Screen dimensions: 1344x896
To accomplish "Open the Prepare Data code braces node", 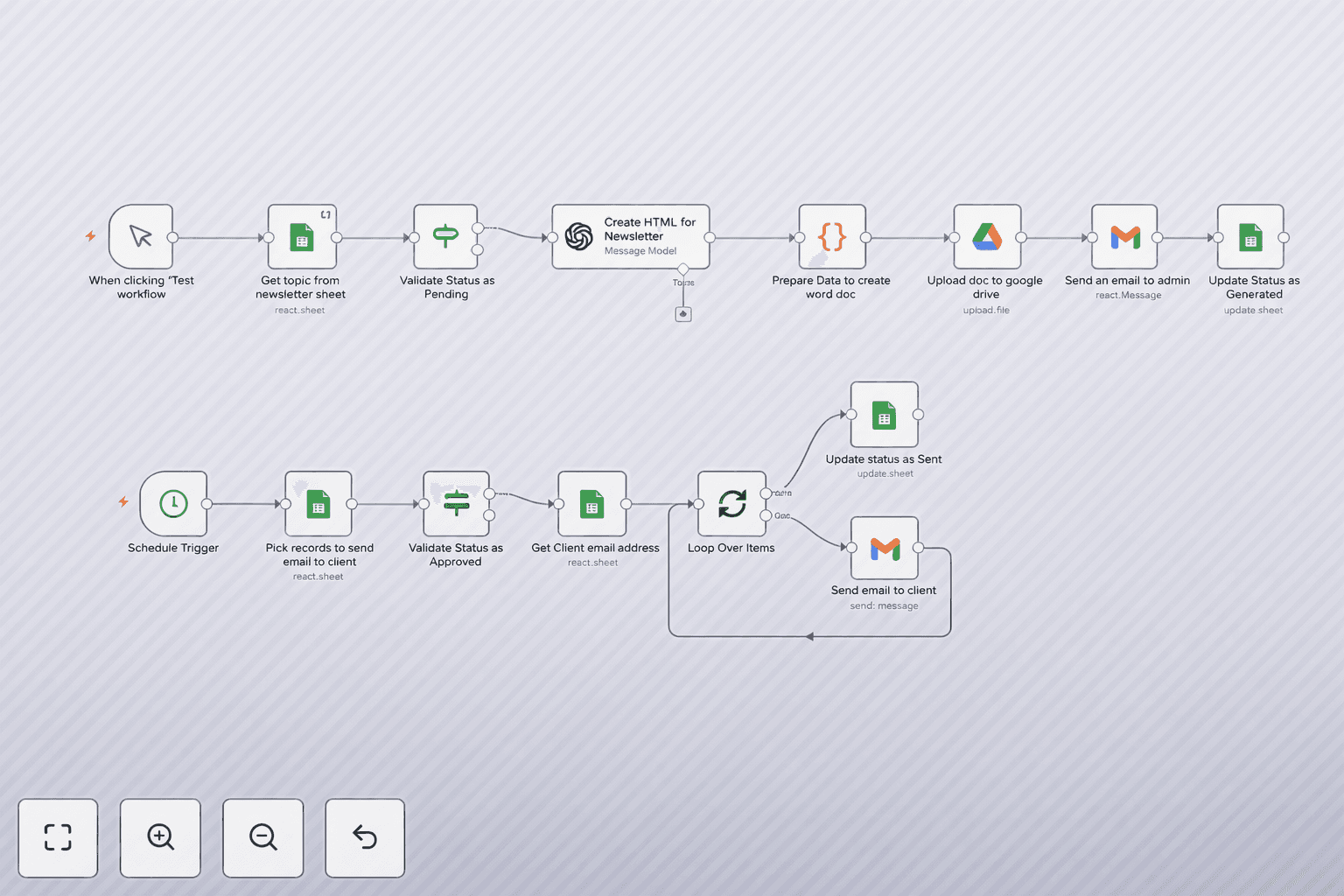I will [x=830, y=236].
